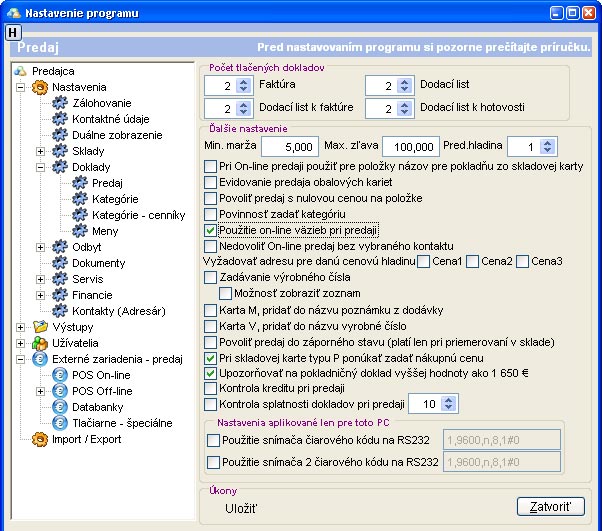Click the gear icon beside Nastavenia

click(x=40, y=87)
